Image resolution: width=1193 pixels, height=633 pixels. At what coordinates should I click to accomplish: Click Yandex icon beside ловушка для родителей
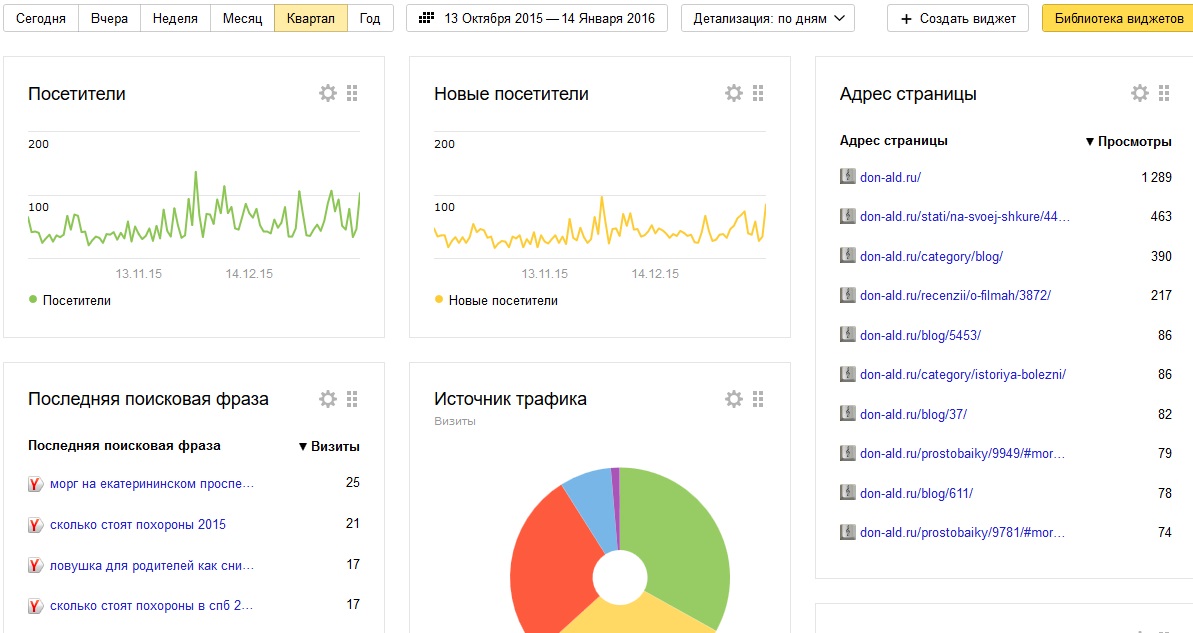(x=36, y=565)
